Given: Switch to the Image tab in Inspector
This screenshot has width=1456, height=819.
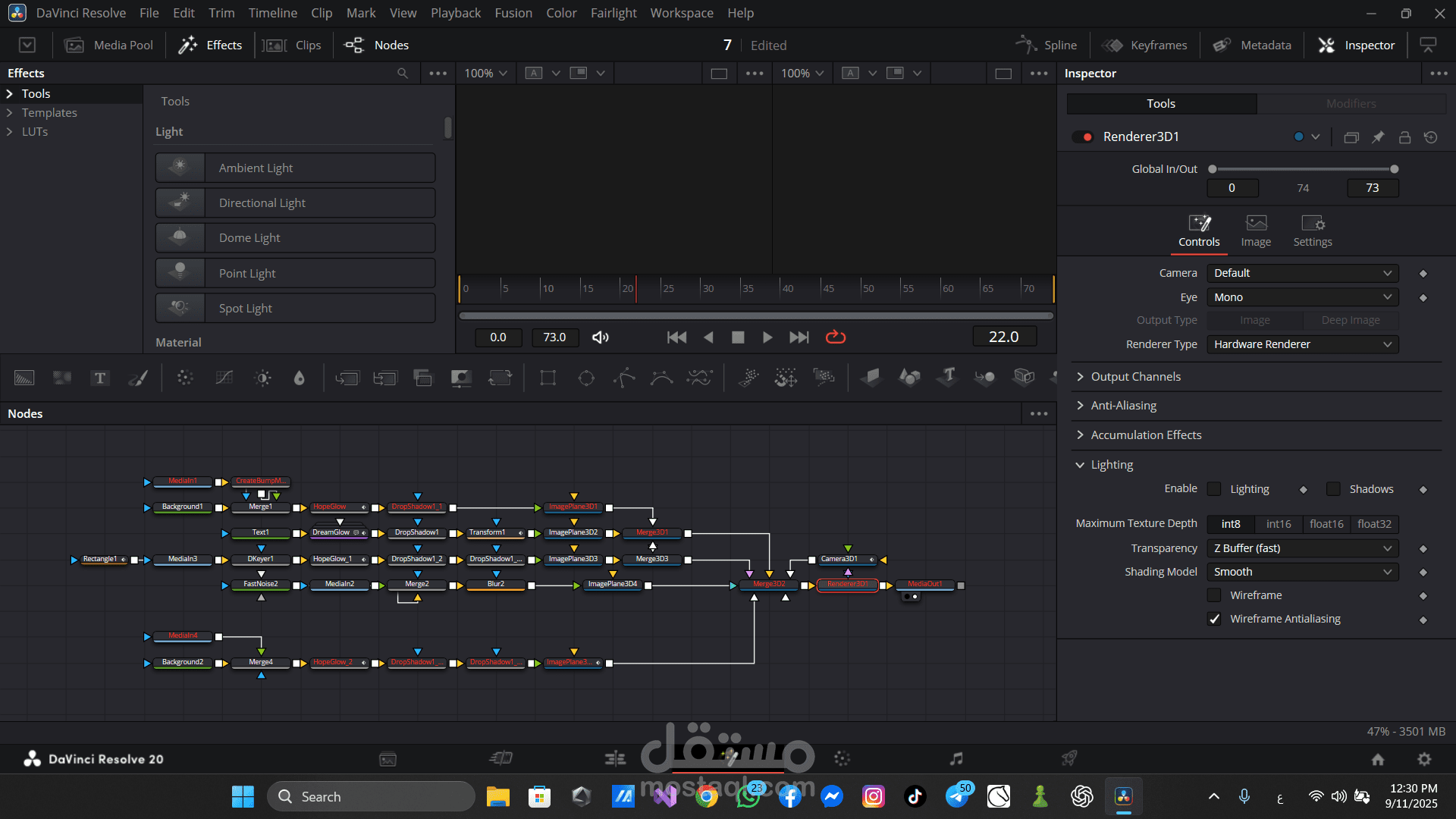Looking at the screenshot, I should (1256, 231).
